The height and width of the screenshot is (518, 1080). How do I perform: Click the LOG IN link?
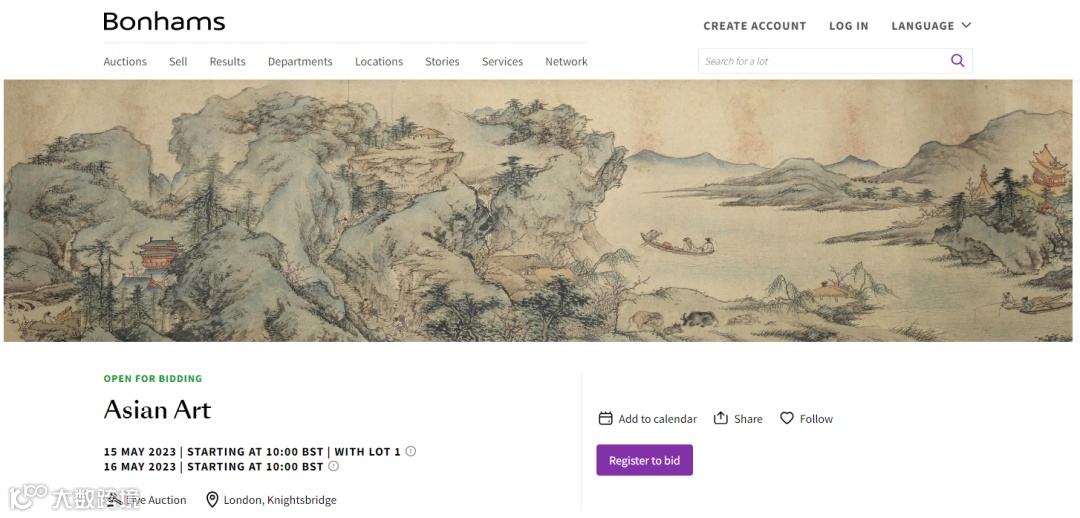pyautogui.click(x=849, y=26)
